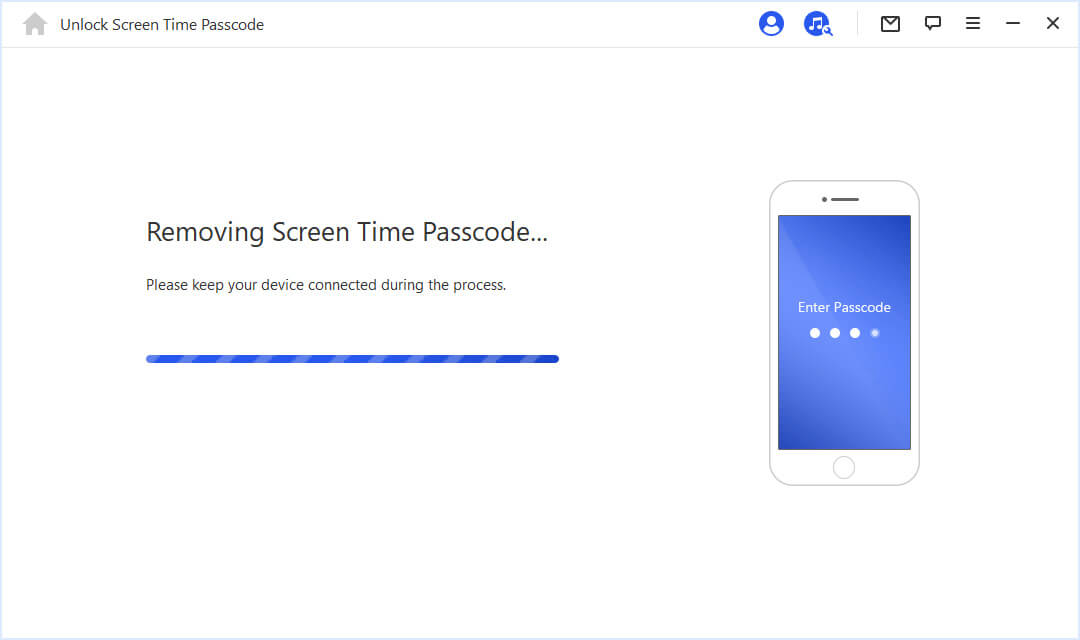Toggle the second passcode dot on phone screen

[x=834, y=332]
